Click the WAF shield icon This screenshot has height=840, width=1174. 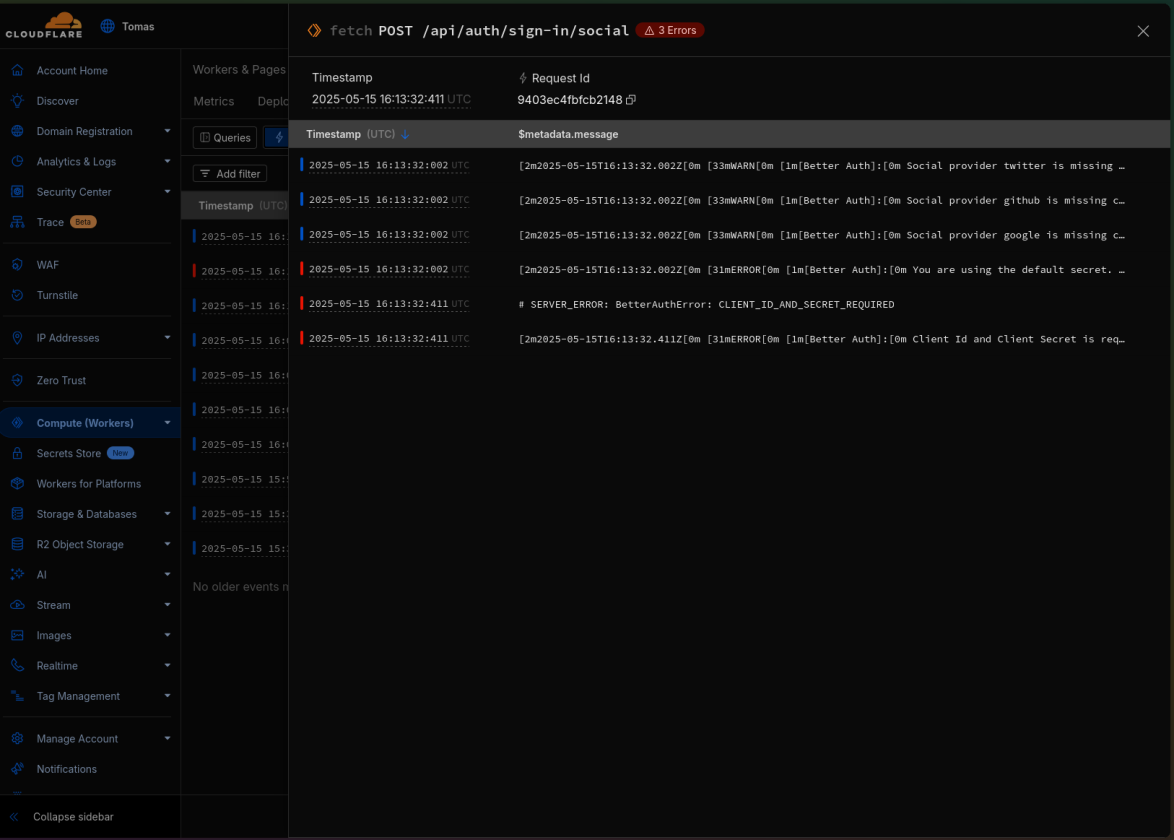pyautogui.click(x=17, y=264)
